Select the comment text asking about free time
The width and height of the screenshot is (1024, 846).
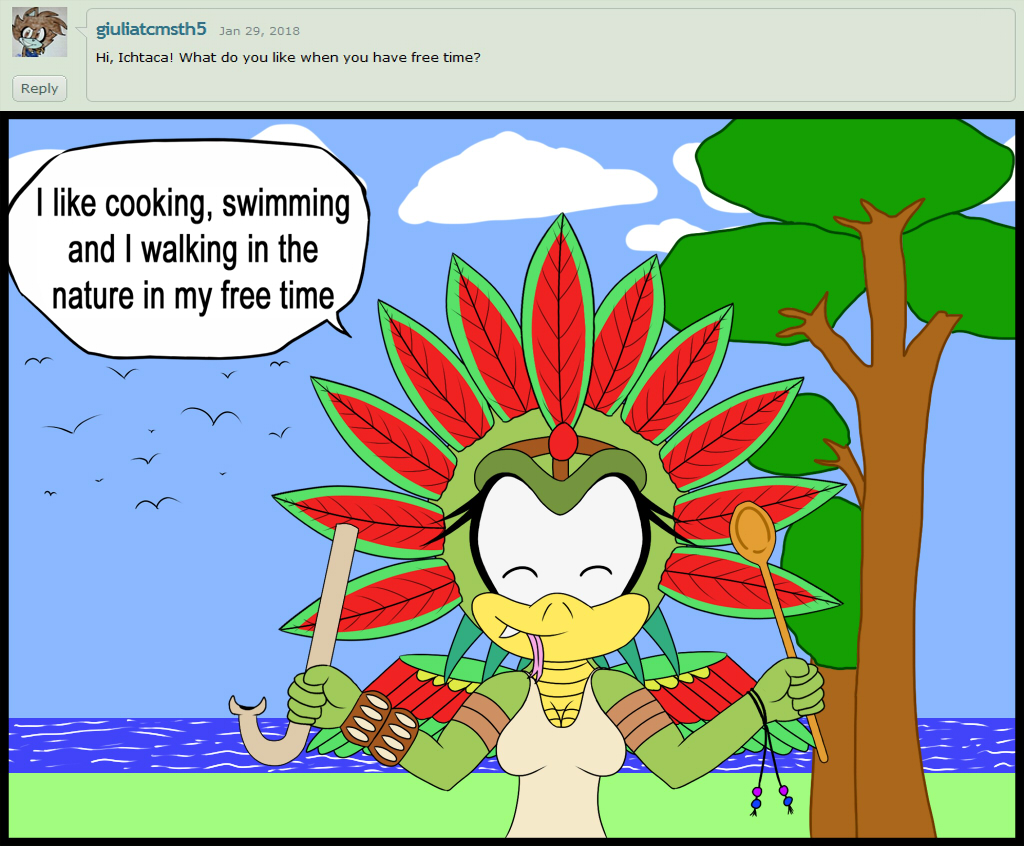coord(288,57)
